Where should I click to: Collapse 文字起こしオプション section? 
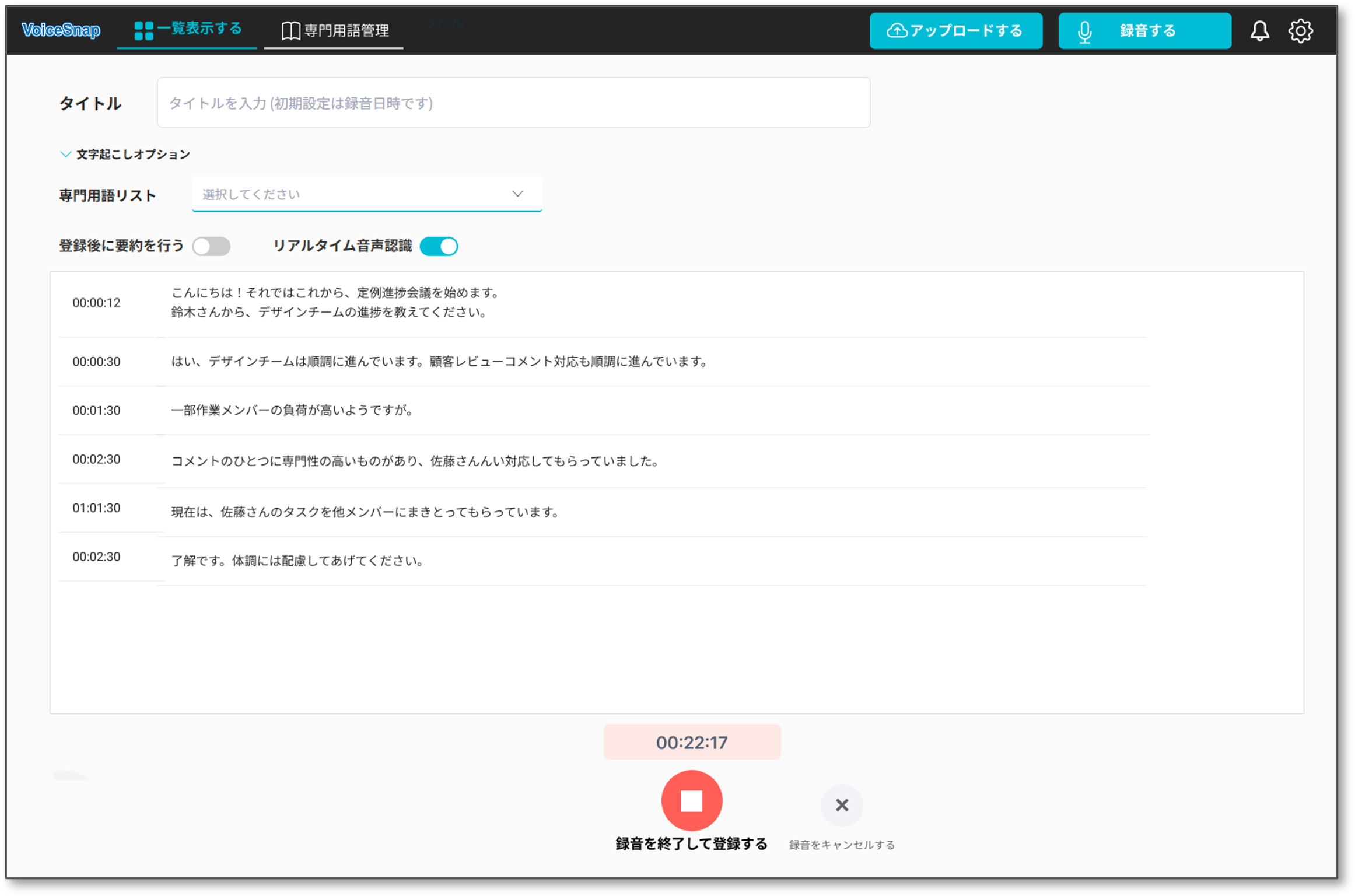pyautogui.click(x=125, y=155)
